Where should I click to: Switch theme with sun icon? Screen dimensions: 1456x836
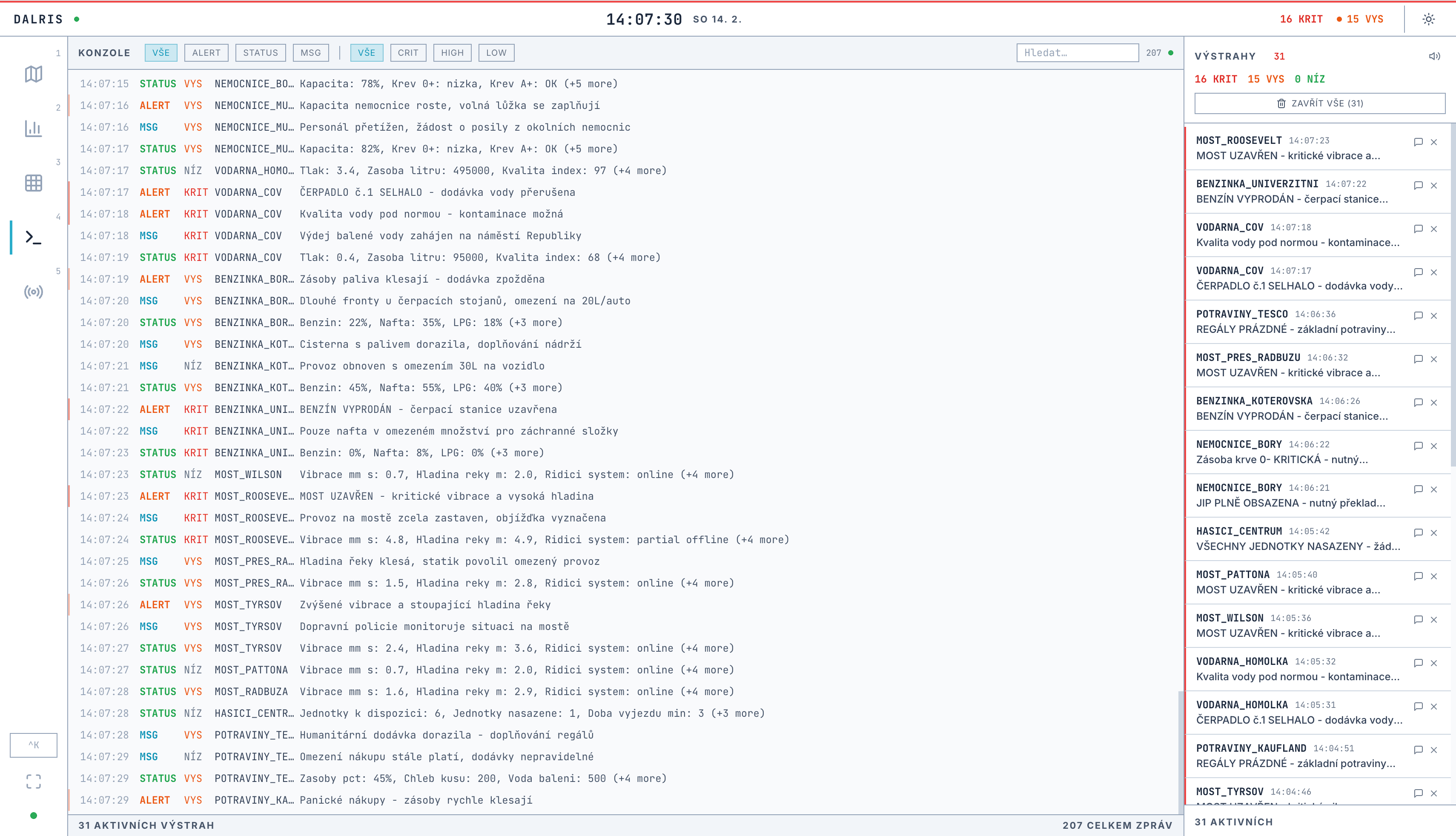(x=1428, y=20)
